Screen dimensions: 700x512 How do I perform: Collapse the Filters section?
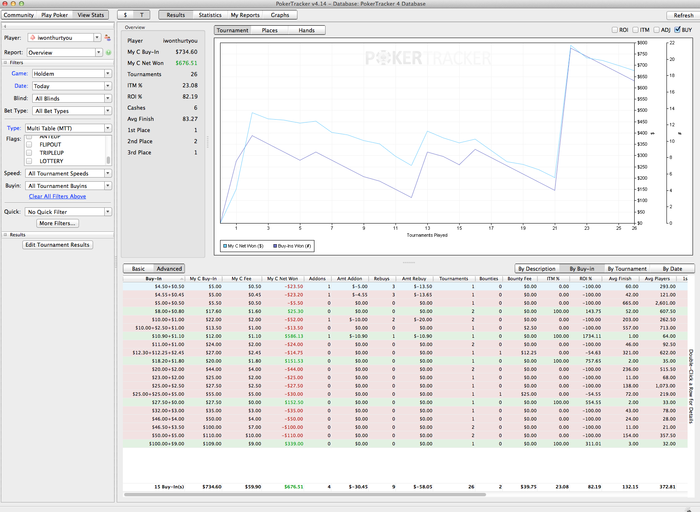coord(5,63)
